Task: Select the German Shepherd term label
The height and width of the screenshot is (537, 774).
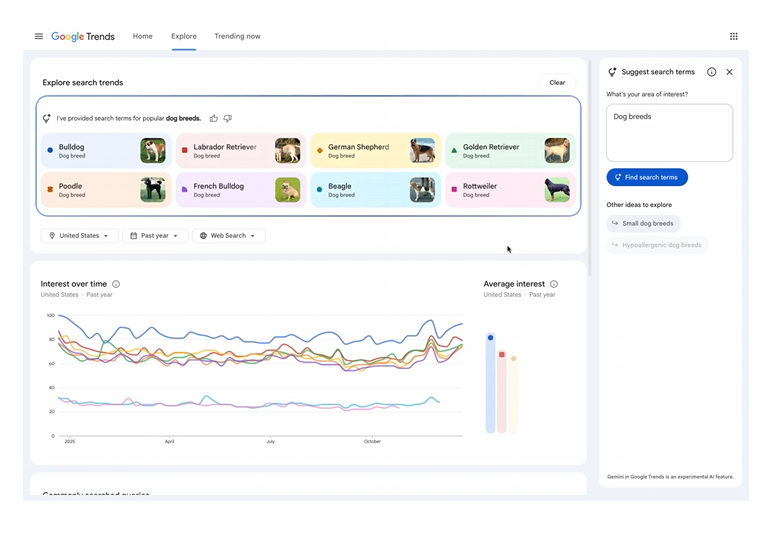Action: pos(359,147)
